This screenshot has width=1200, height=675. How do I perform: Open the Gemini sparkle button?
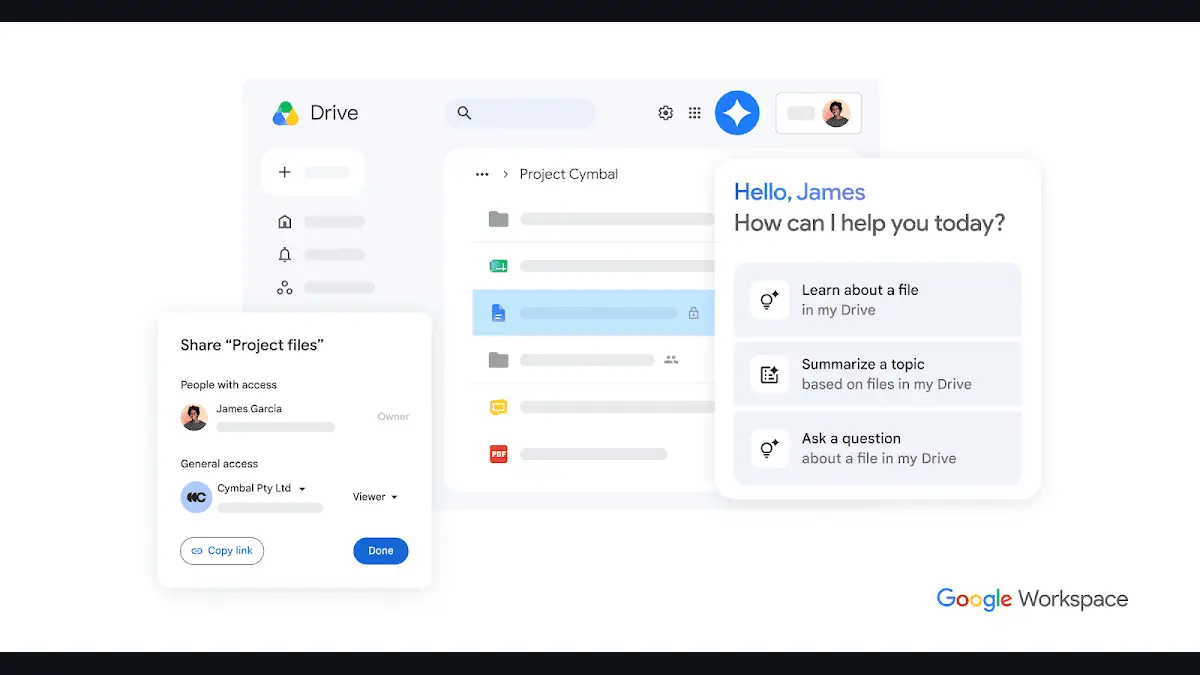click(x=737, y=113)
